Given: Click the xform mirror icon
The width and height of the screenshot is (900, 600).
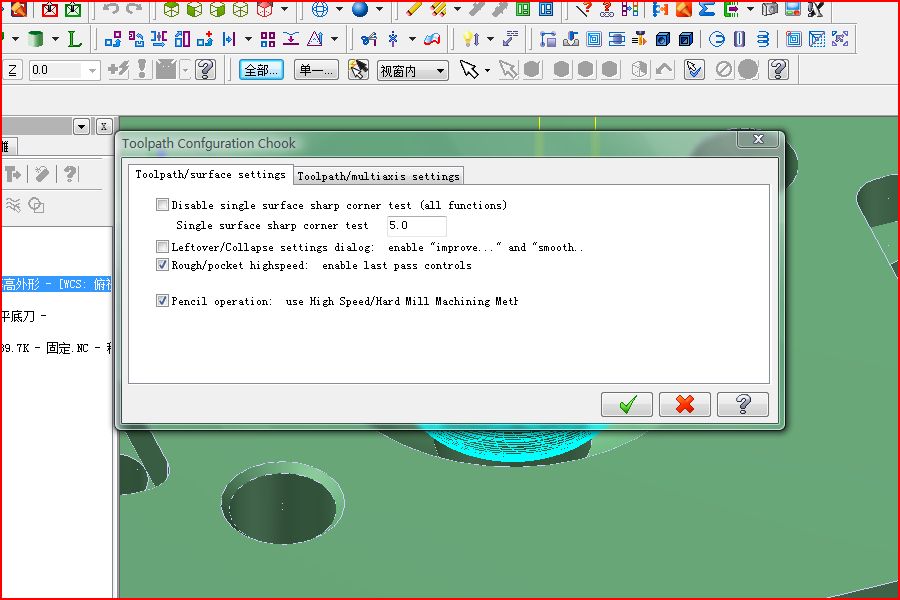Looking at the screenshot, I should (229, 39).
